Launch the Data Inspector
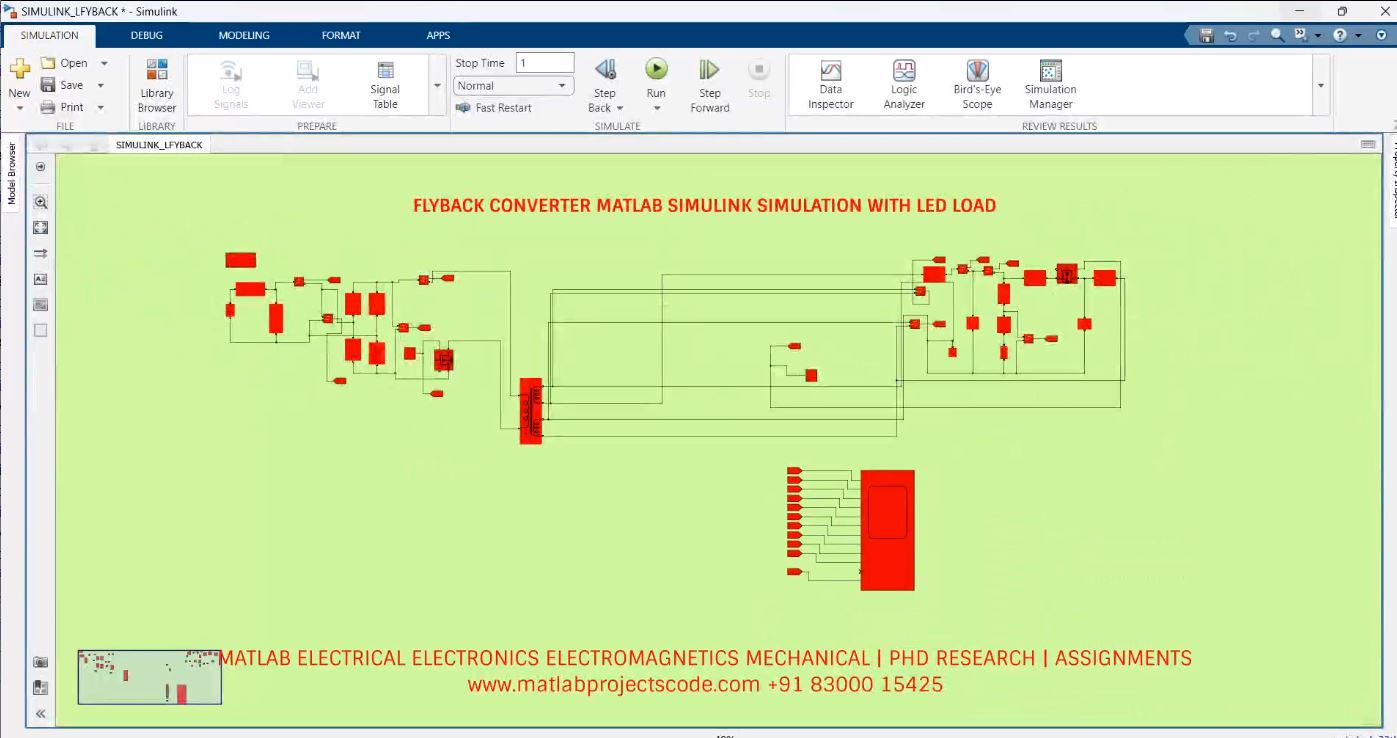Image resolution: width=1397 pixels, height=738 pixels. (x=830, y=84)
